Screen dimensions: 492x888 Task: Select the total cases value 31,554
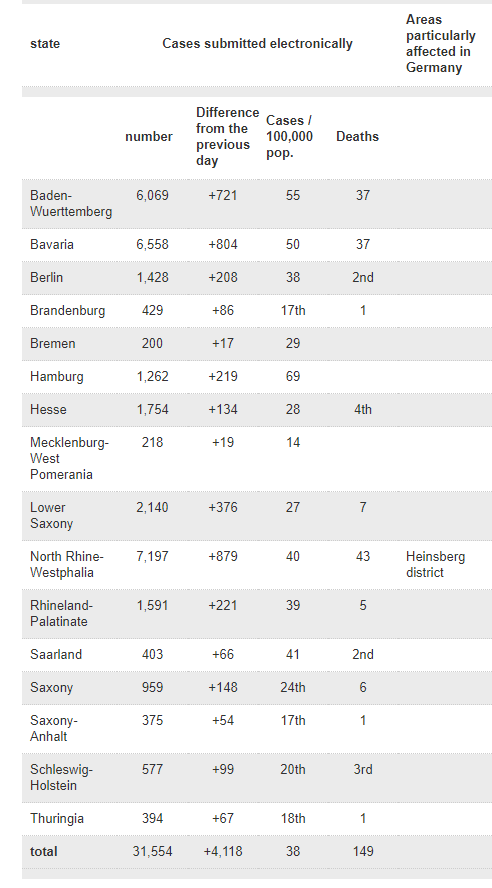tap(152, 852)
